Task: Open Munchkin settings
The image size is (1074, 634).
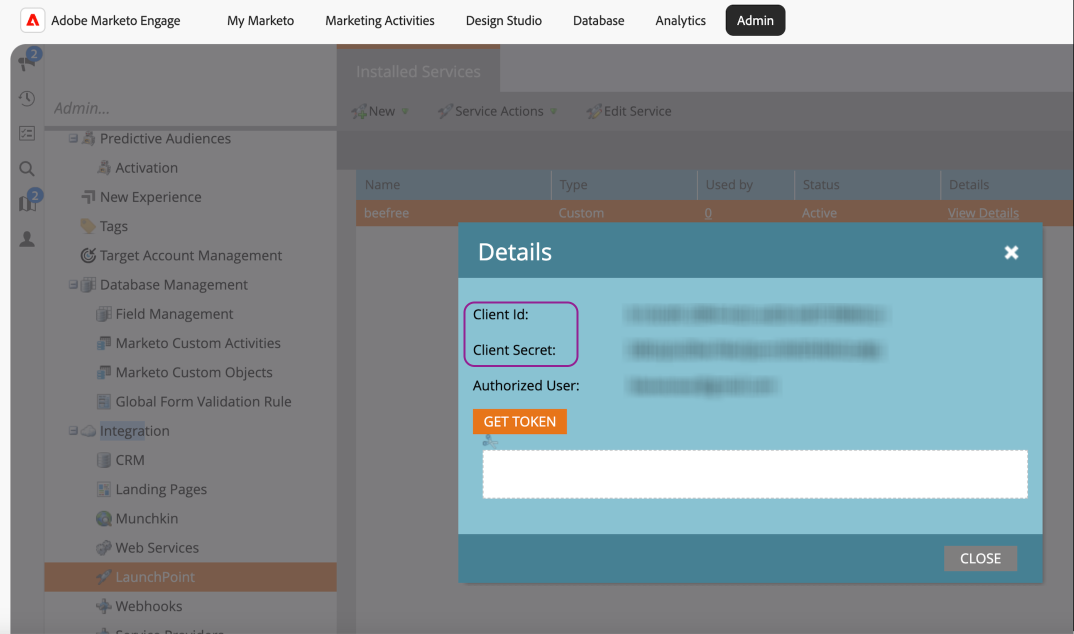Action: click(147, 519)
